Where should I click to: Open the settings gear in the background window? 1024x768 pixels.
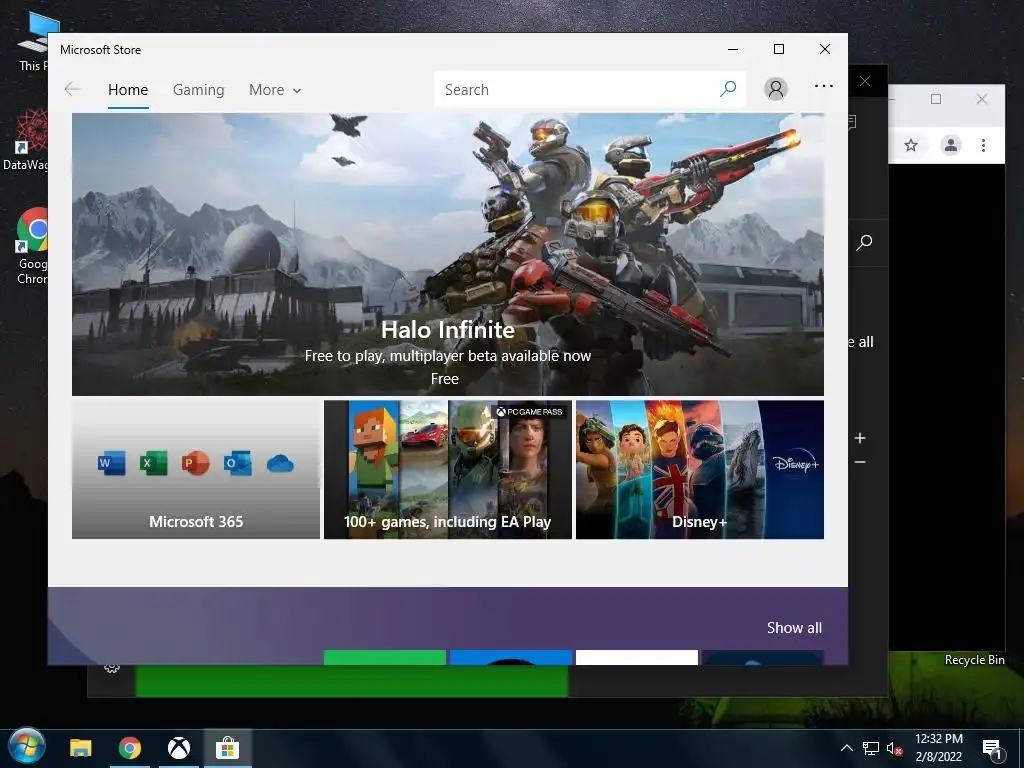[x=112, y=669]
